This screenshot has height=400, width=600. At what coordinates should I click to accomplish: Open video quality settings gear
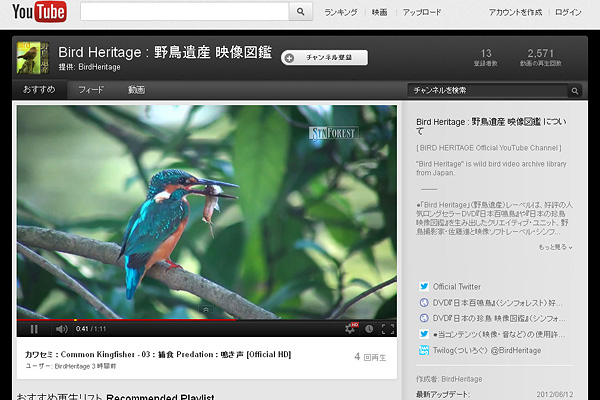tap(350, 328)
